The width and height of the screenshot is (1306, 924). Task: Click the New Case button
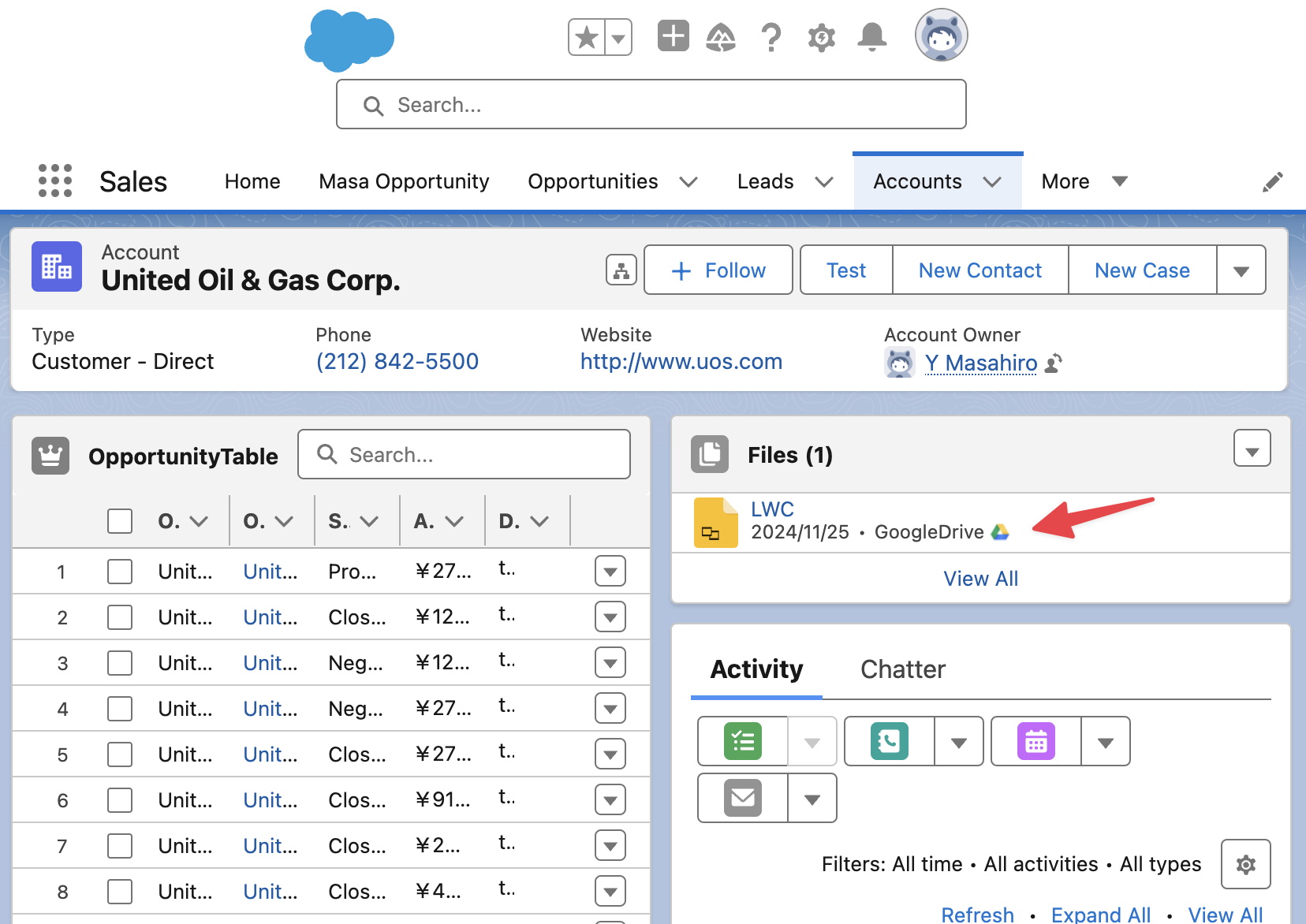click(x=1142, y=270)
